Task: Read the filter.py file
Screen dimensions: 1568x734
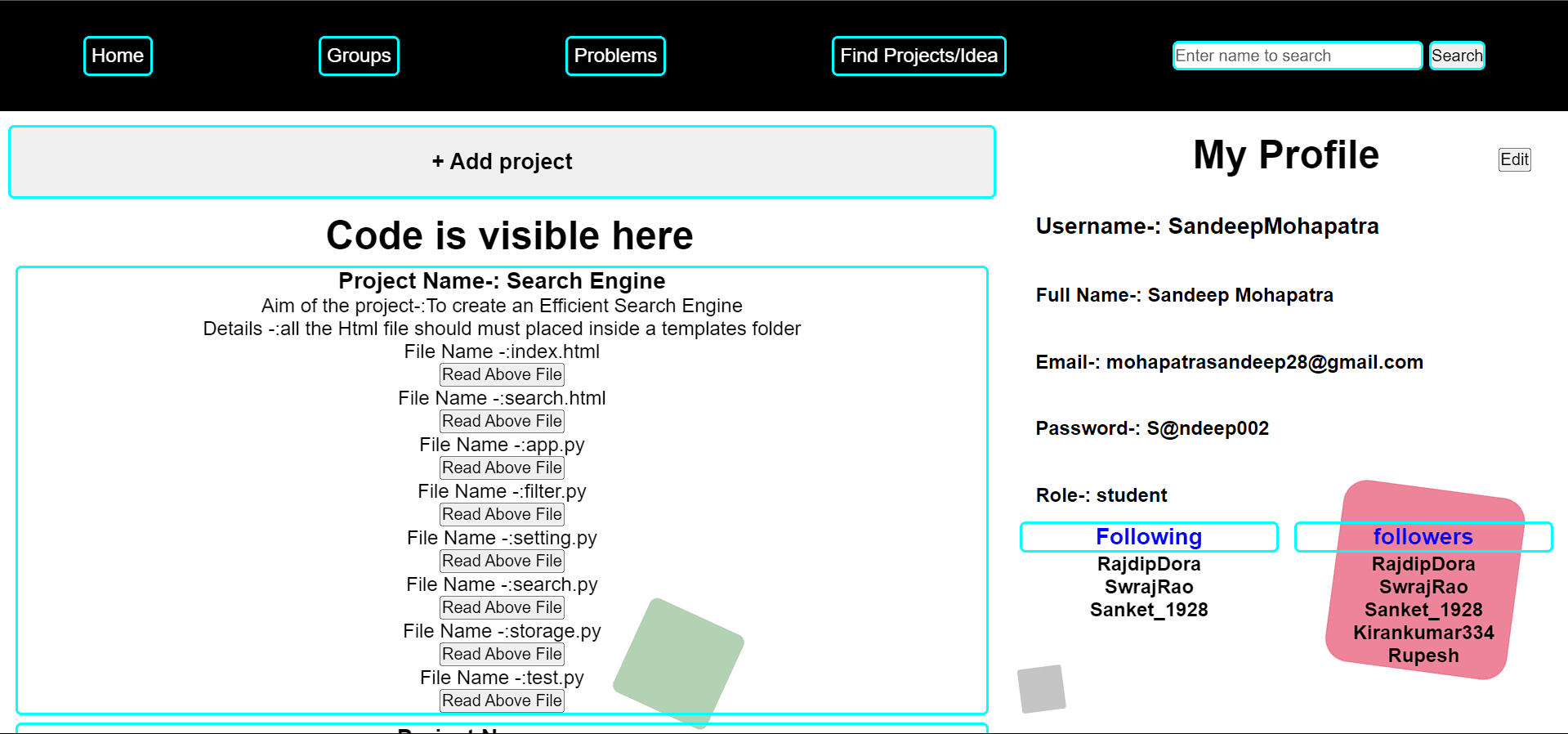Action: coord(502,514)
